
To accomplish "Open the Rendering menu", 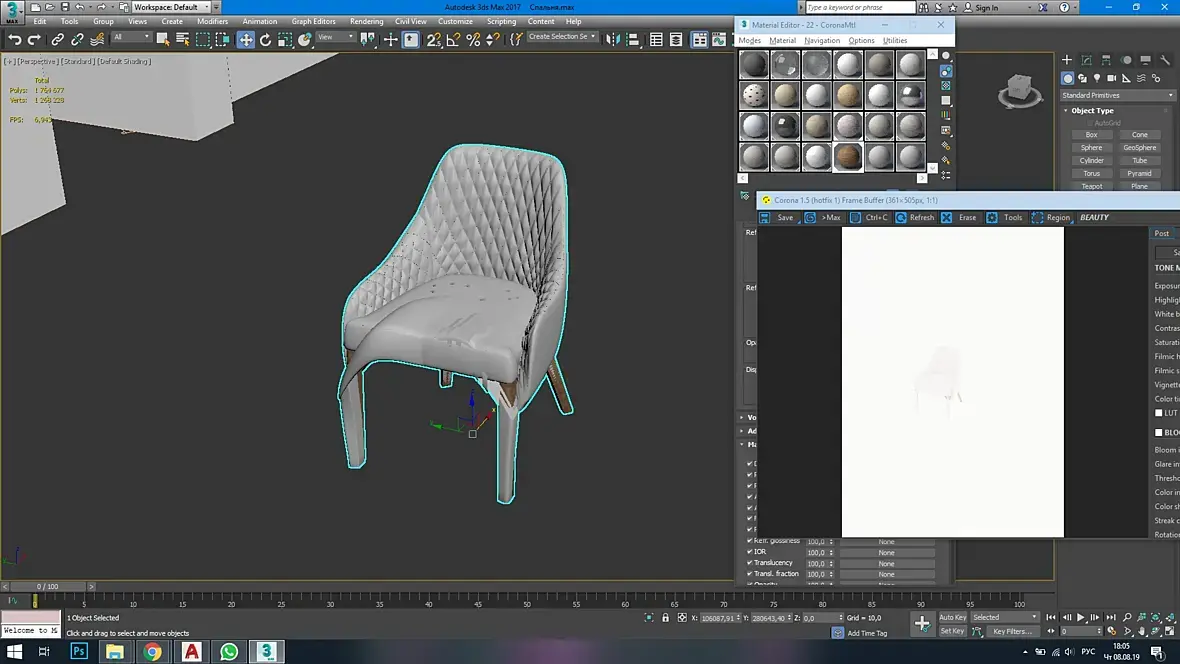I will click(366, 21).
